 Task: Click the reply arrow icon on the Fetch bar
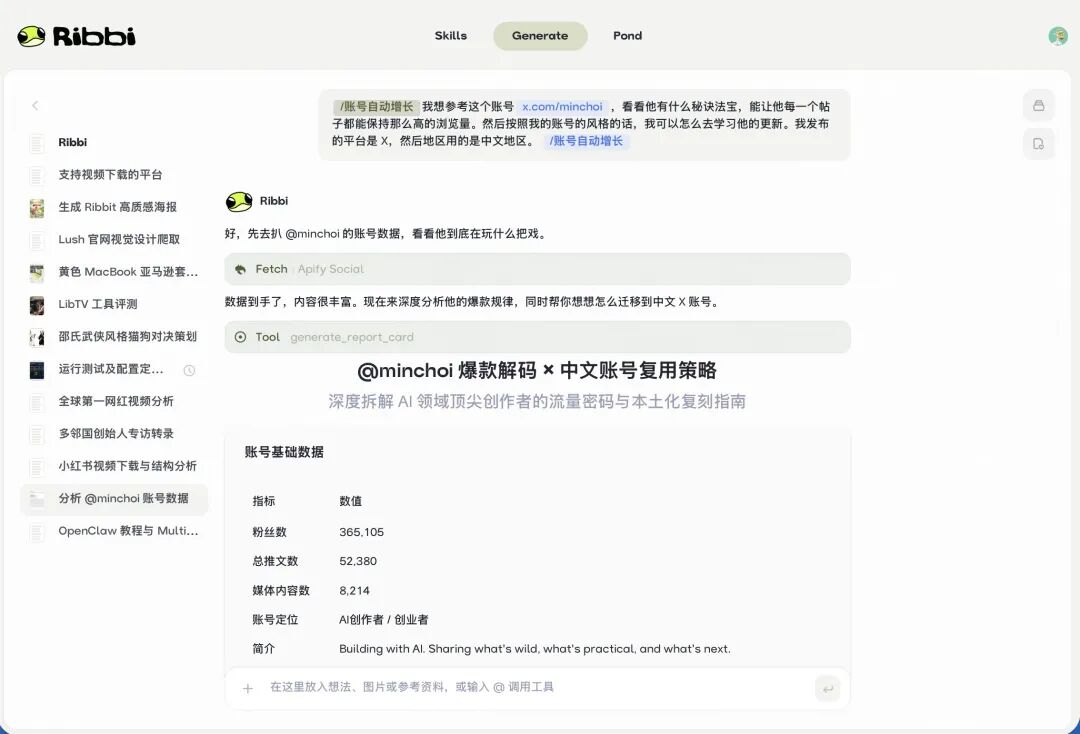[x=239, y=268]
